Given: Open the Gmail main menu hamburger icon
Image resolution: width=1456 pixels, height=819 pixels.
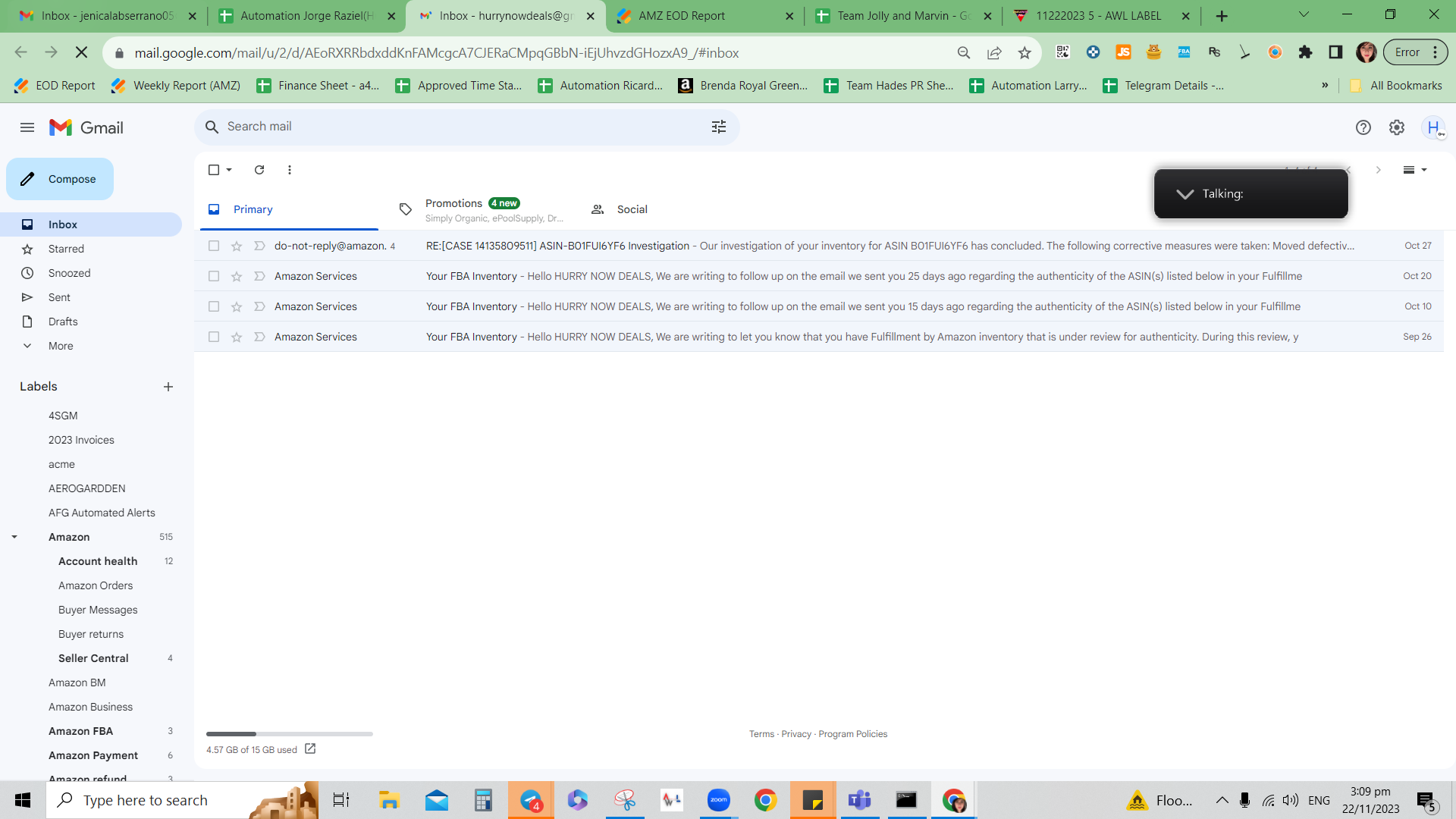Looking at the screenshot, I should [x=27, y=127].
